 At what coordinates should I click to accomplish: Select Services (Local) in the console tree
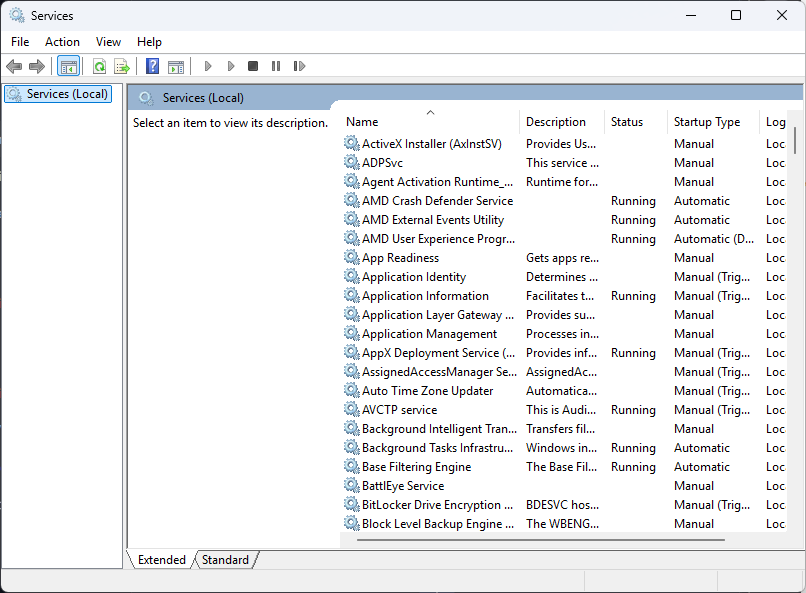(67, 94)
